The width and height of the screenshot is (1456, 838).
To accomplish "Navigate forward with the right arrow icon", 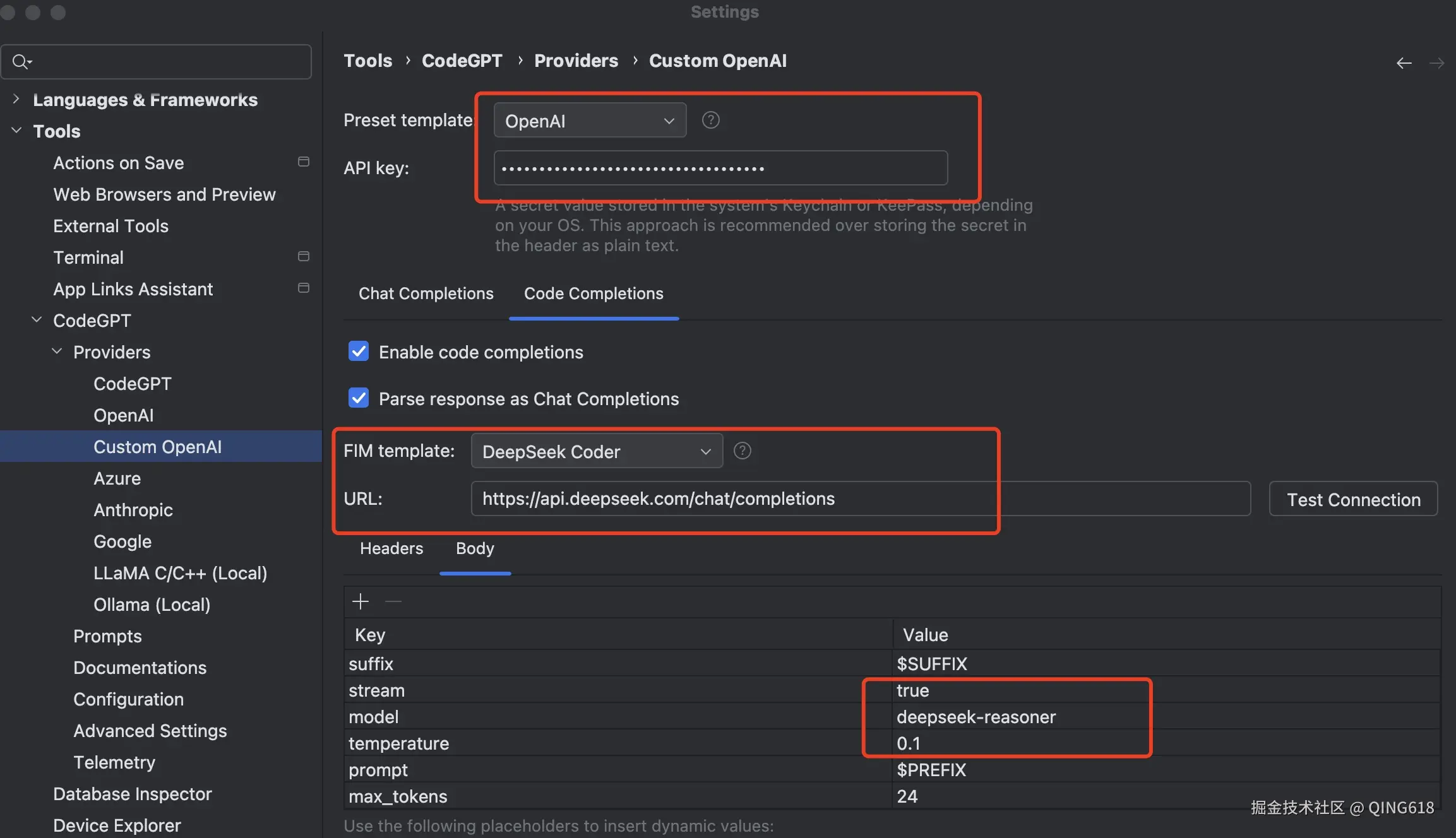I will (x=1436, y=62).
